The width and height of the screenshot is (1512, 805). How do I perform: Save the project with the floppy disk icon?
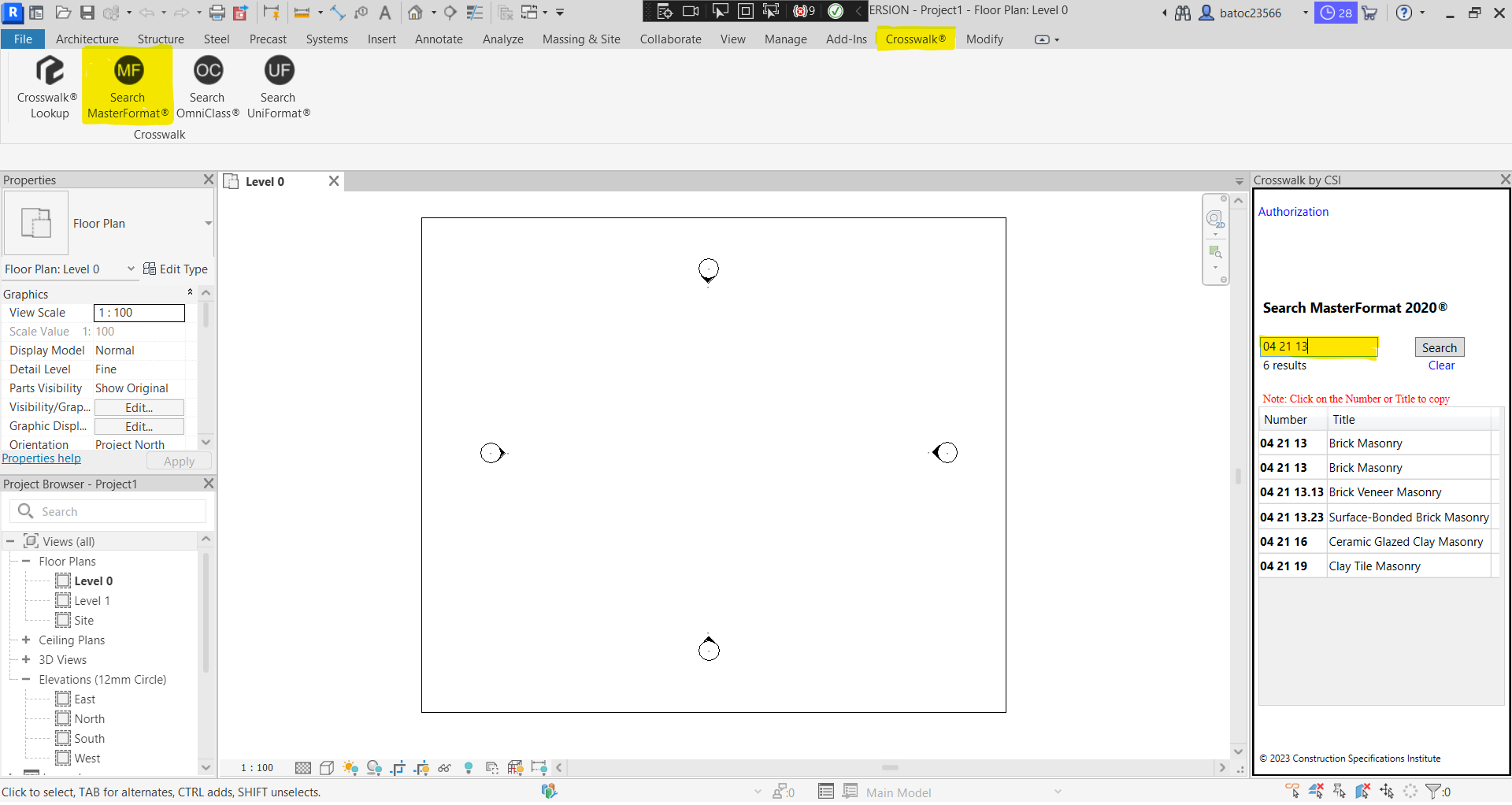tap(87, 13)
